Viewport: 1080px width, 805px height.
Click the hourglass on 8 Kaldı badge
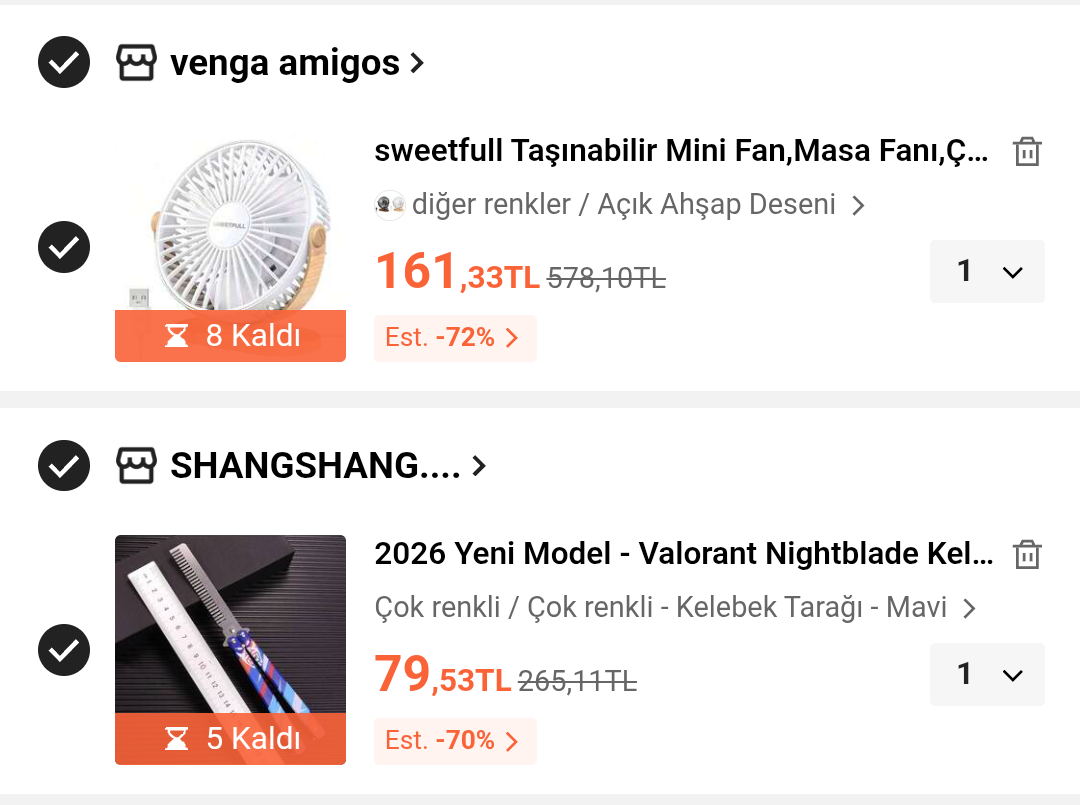pos(176,336)
